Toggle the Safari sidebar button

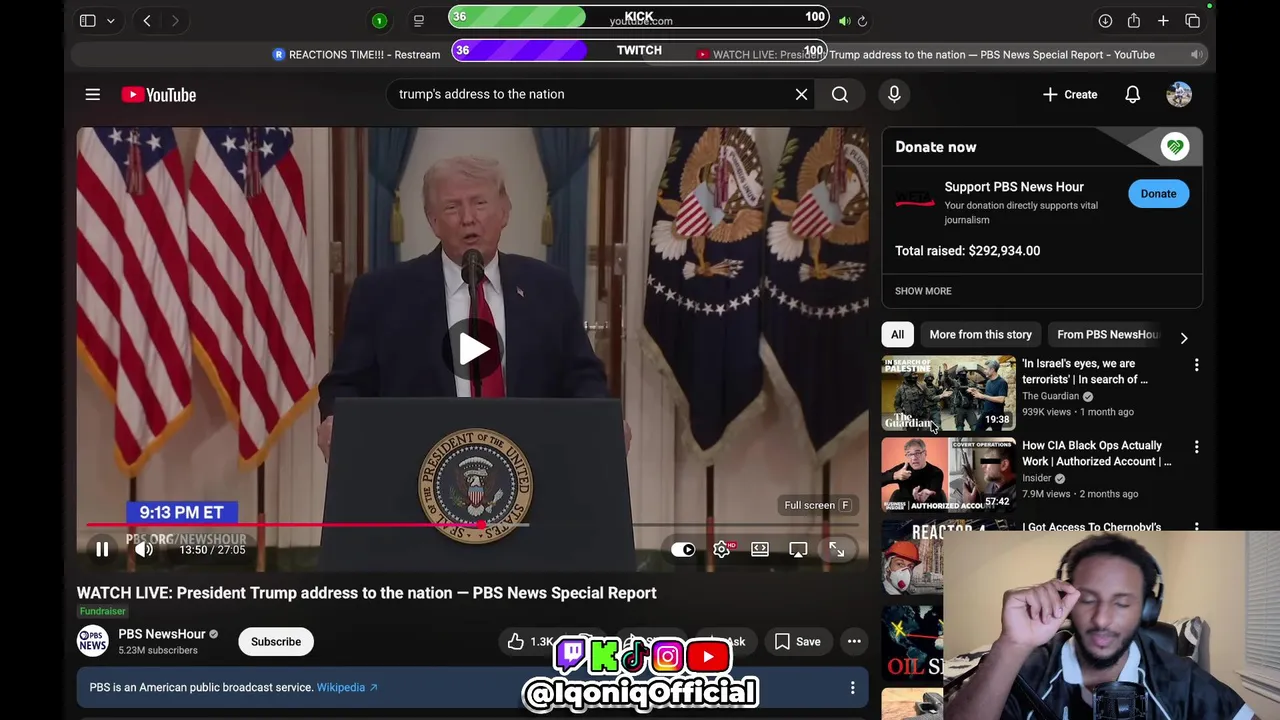pos(87,20)
